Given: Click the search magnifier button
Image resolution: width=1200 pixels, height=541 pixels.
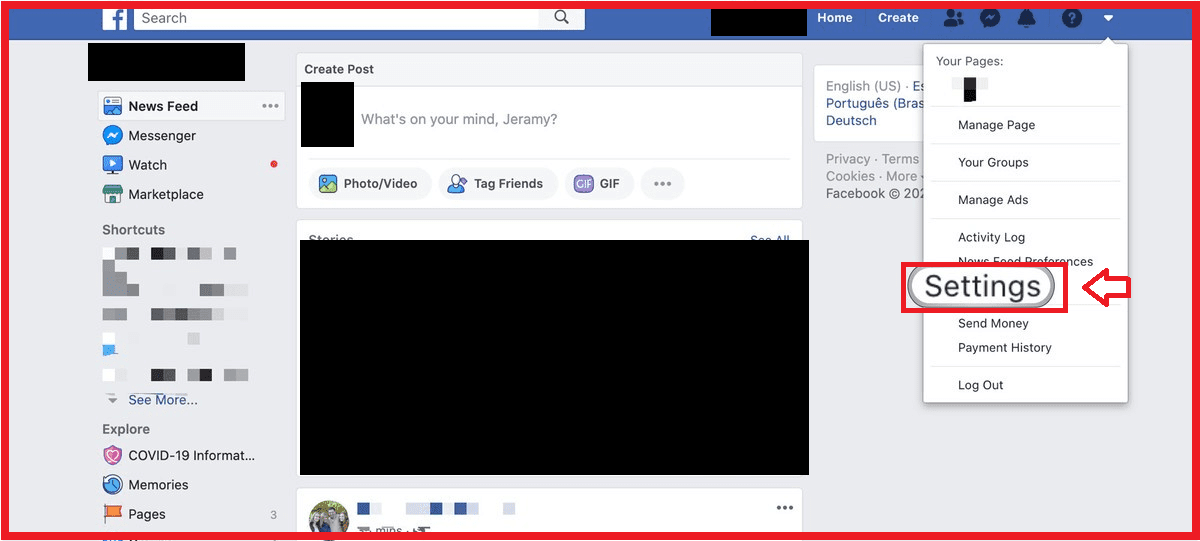Looking at the screenshot, I should 562,18.
